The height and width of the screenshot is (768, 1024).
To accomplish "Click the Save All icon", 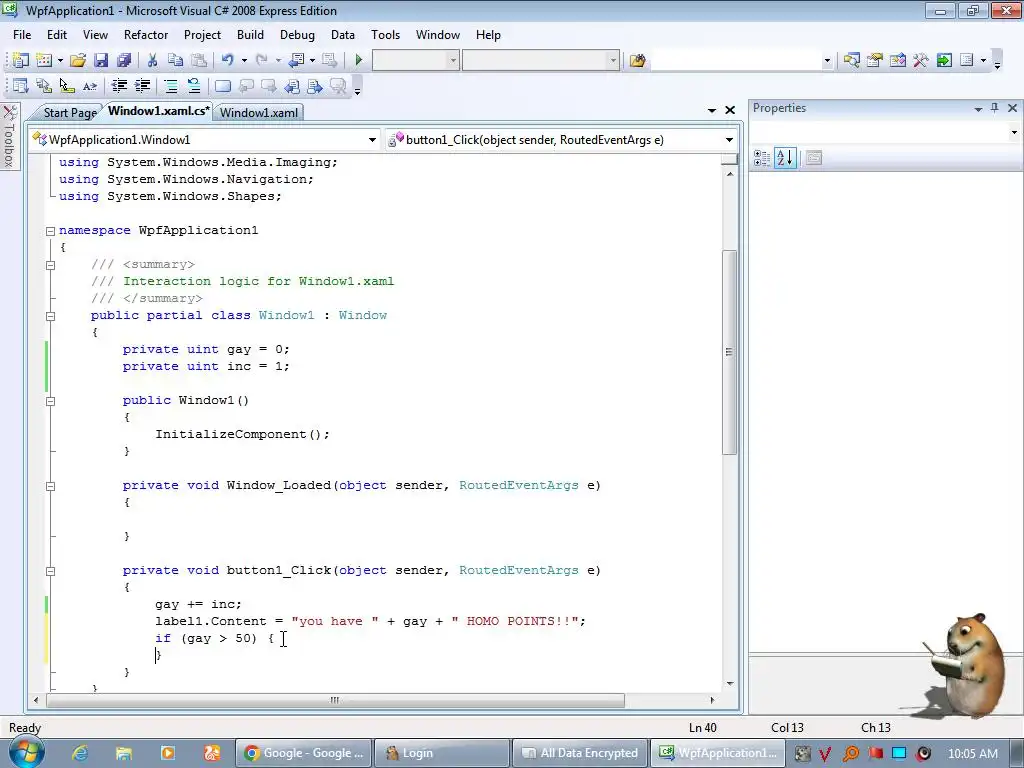I will (123, 60).
